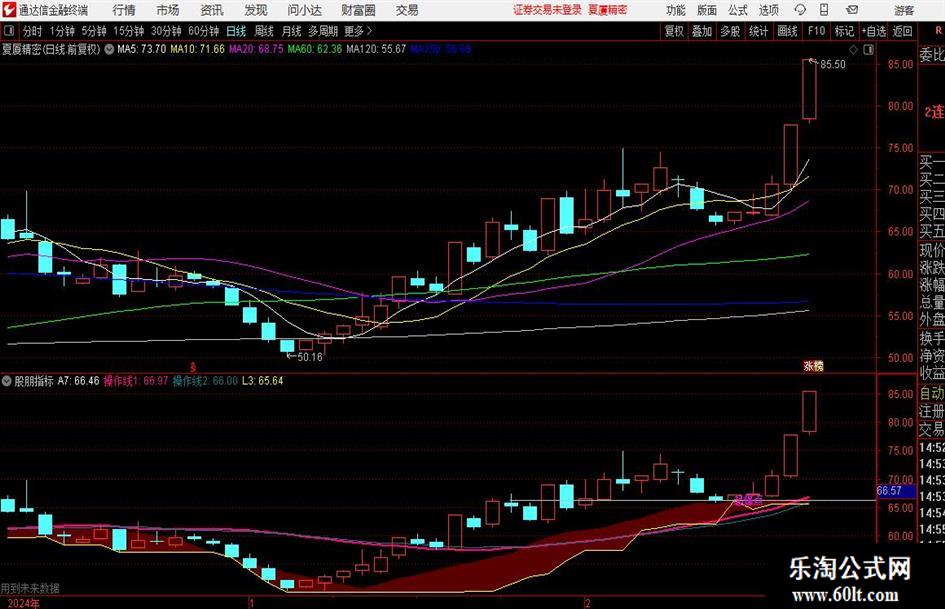Switch to 60分钟 period
Screen dimensions: 945x609
pyautogui.click(x=204, y=31)
